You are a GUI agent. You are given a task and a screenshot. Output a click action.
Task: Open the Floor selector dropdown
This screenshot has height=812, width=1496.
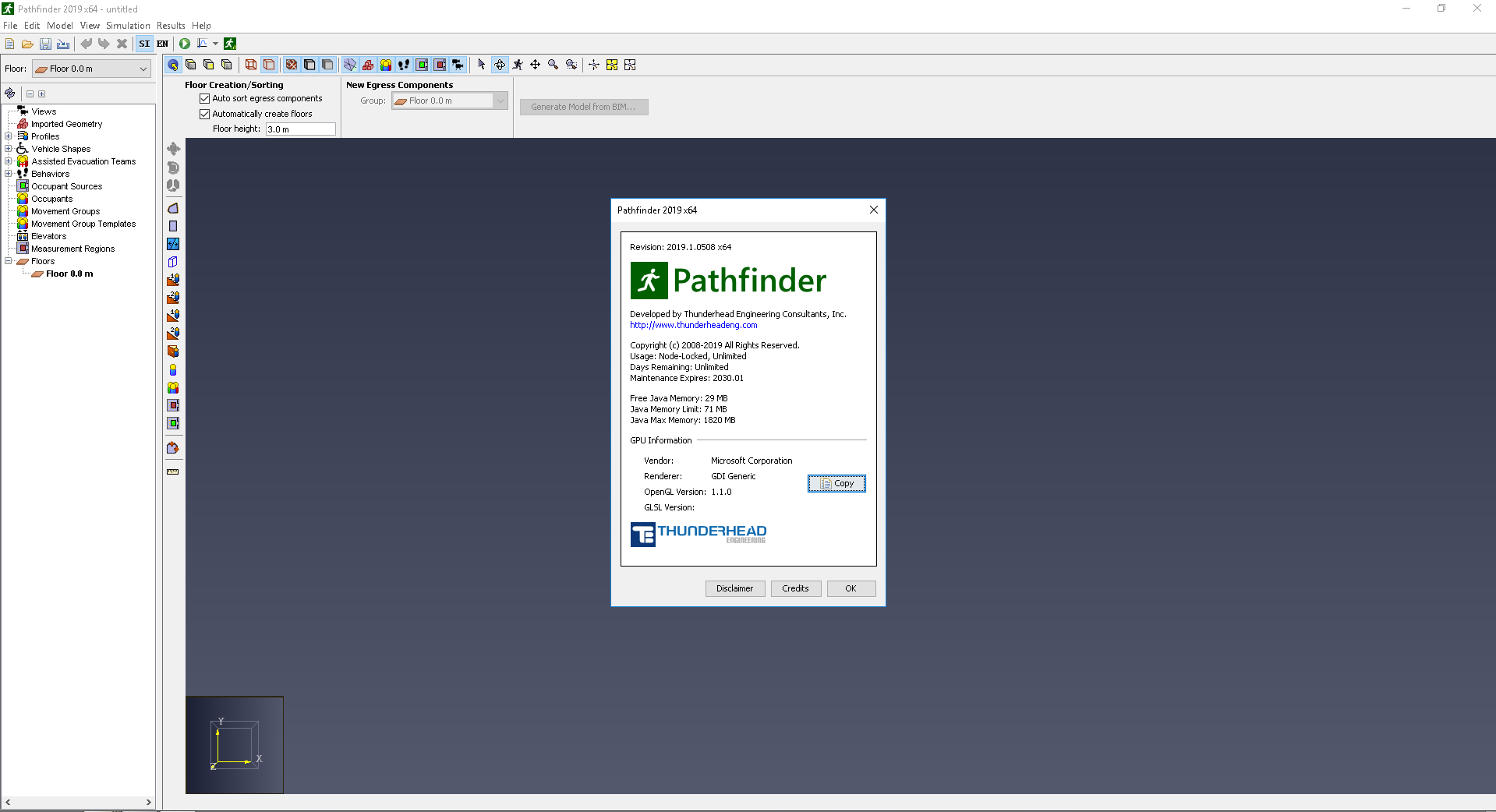click(x=91, y=69)
